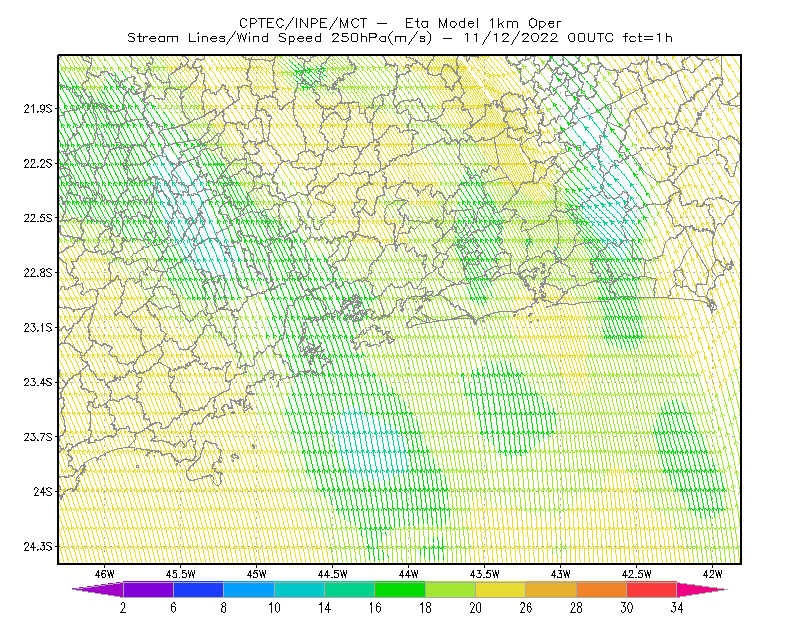Click the 21.9S latitude tick label
Viewport: 800px width, 618px height.
(38, 108)
